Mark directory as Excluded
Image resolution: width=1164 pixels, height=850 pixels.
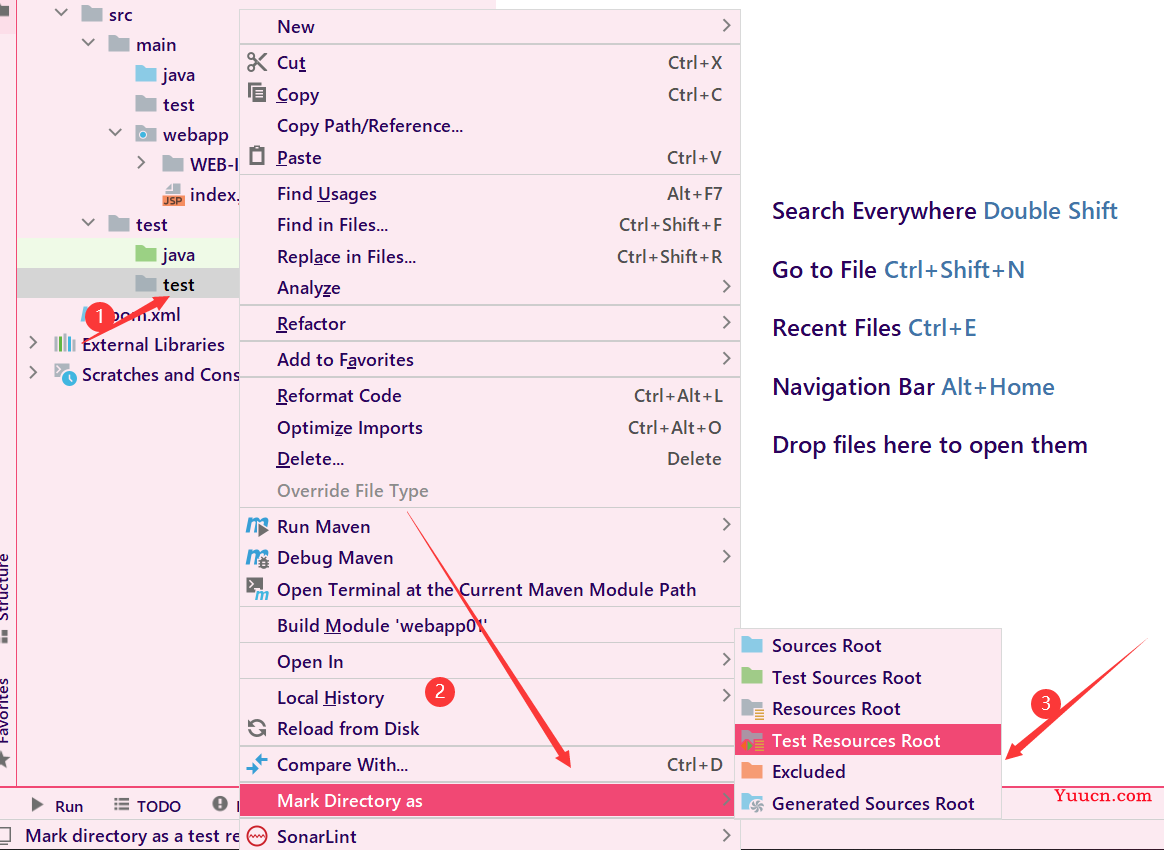(x=868, y=771)
